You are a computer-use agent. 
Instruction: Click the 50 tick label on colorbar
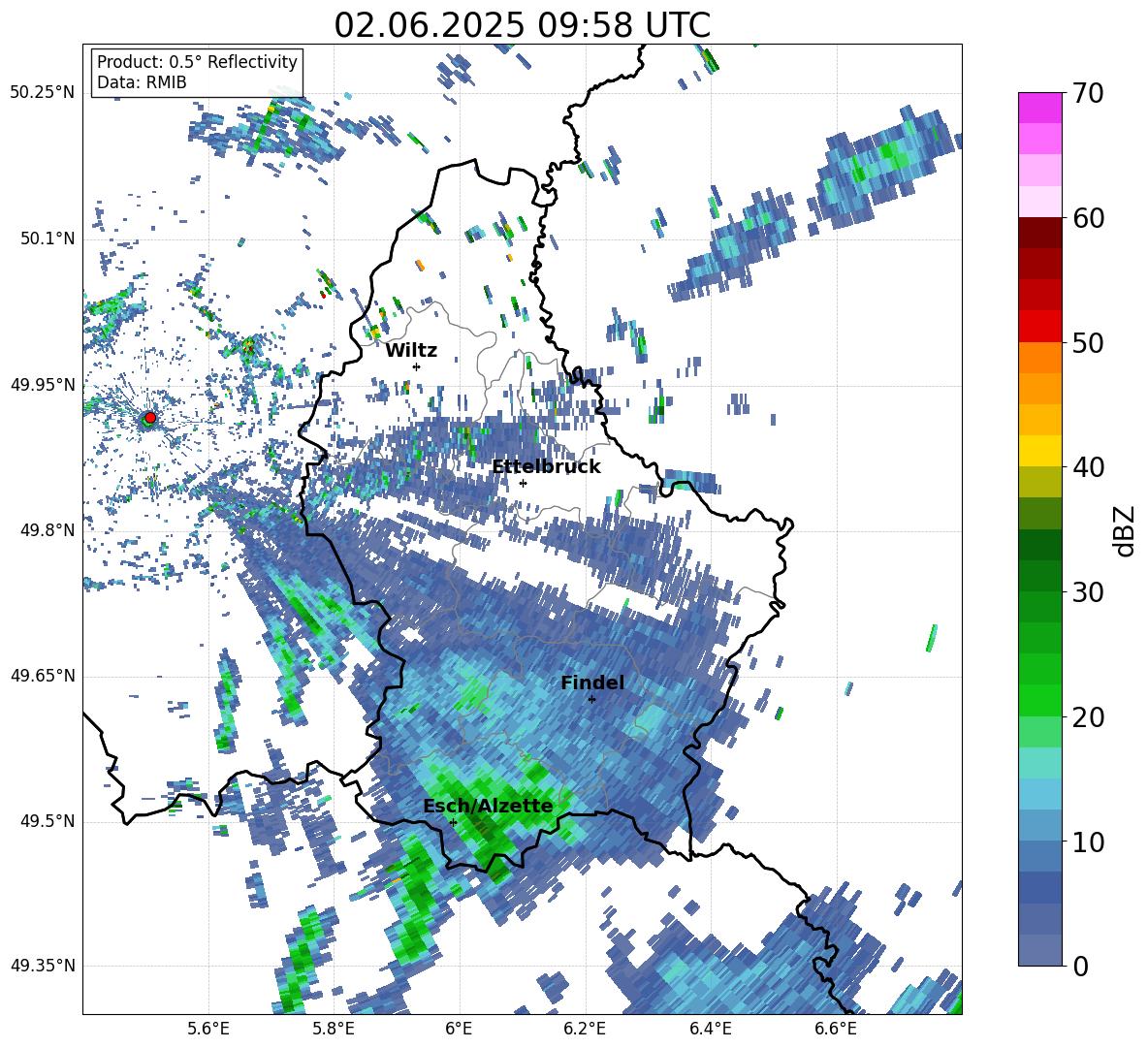coord(1088,342)
